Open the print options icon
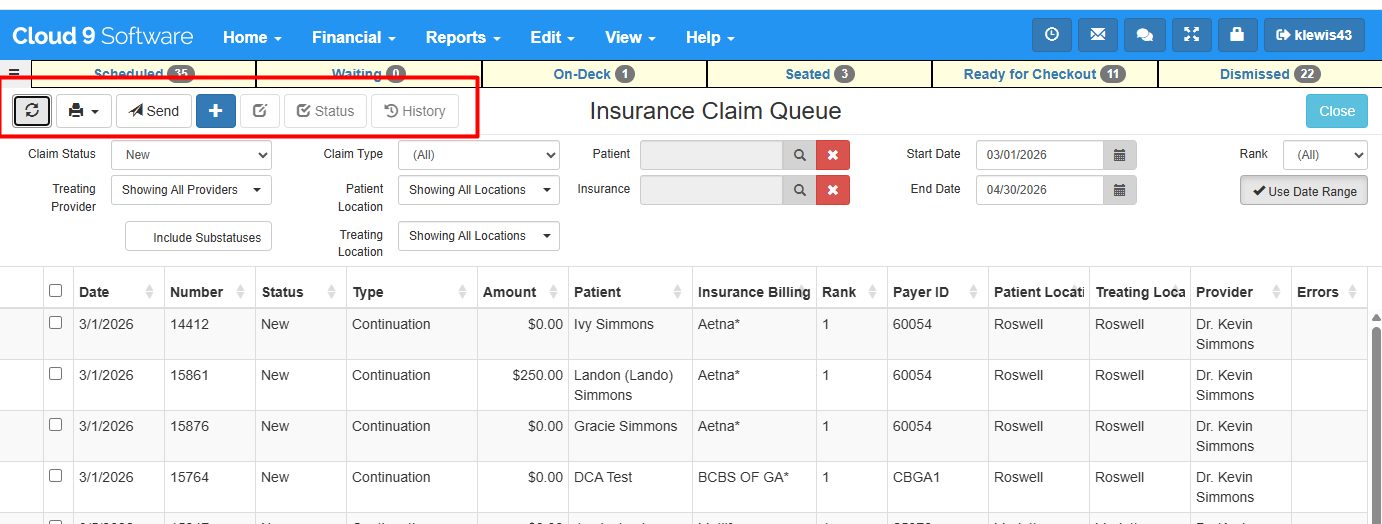Image resolution: width=1382 pixels, height=524 pixels. (84, 111)
